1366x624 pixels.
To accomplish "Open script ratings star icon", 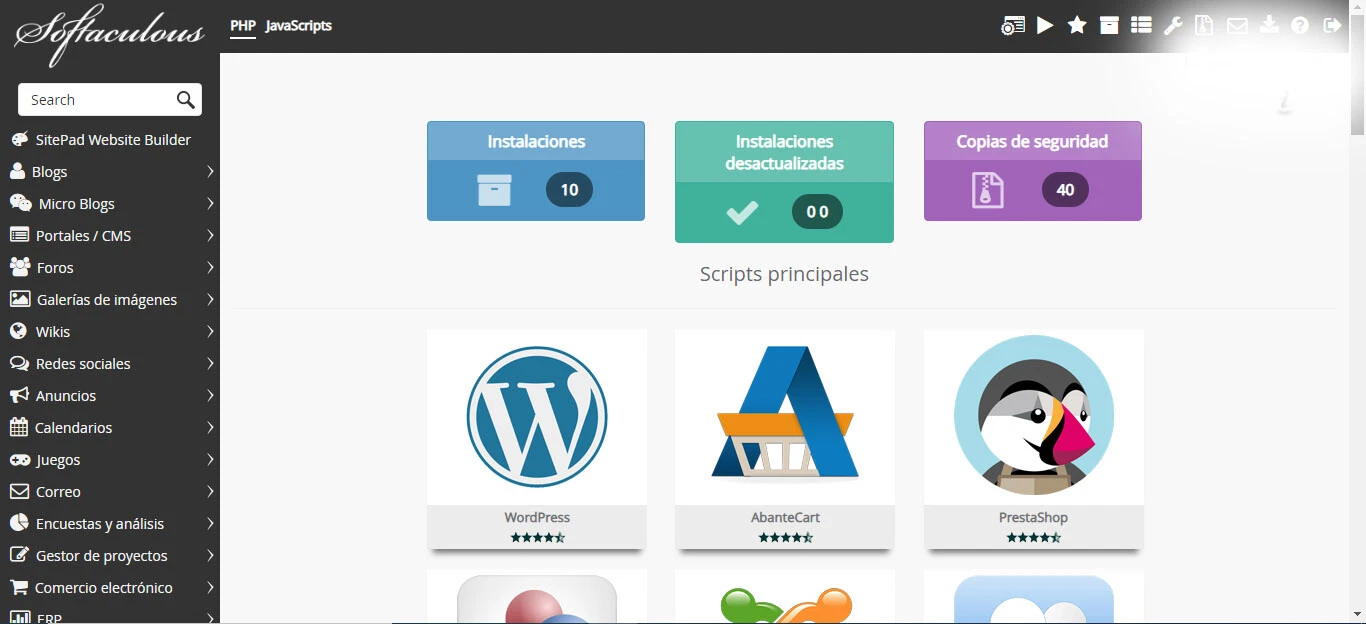I will (x=1077, y=25).
